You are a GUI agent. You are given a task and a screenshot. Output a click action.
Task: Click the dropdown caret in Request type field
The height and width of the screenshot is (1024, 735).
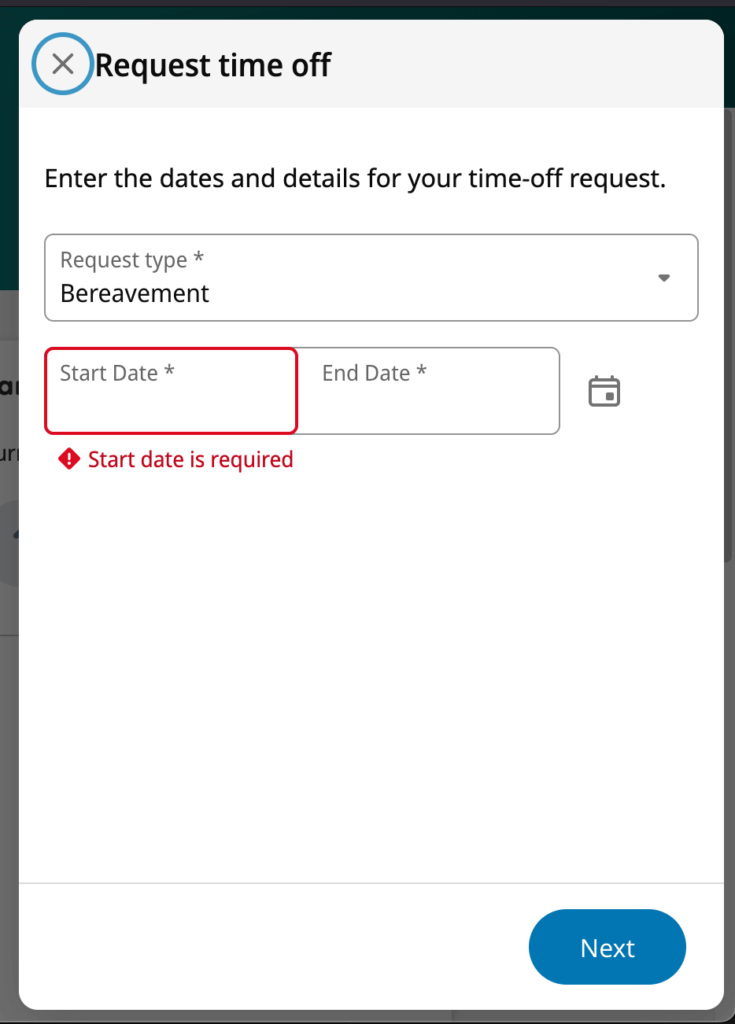663,278
